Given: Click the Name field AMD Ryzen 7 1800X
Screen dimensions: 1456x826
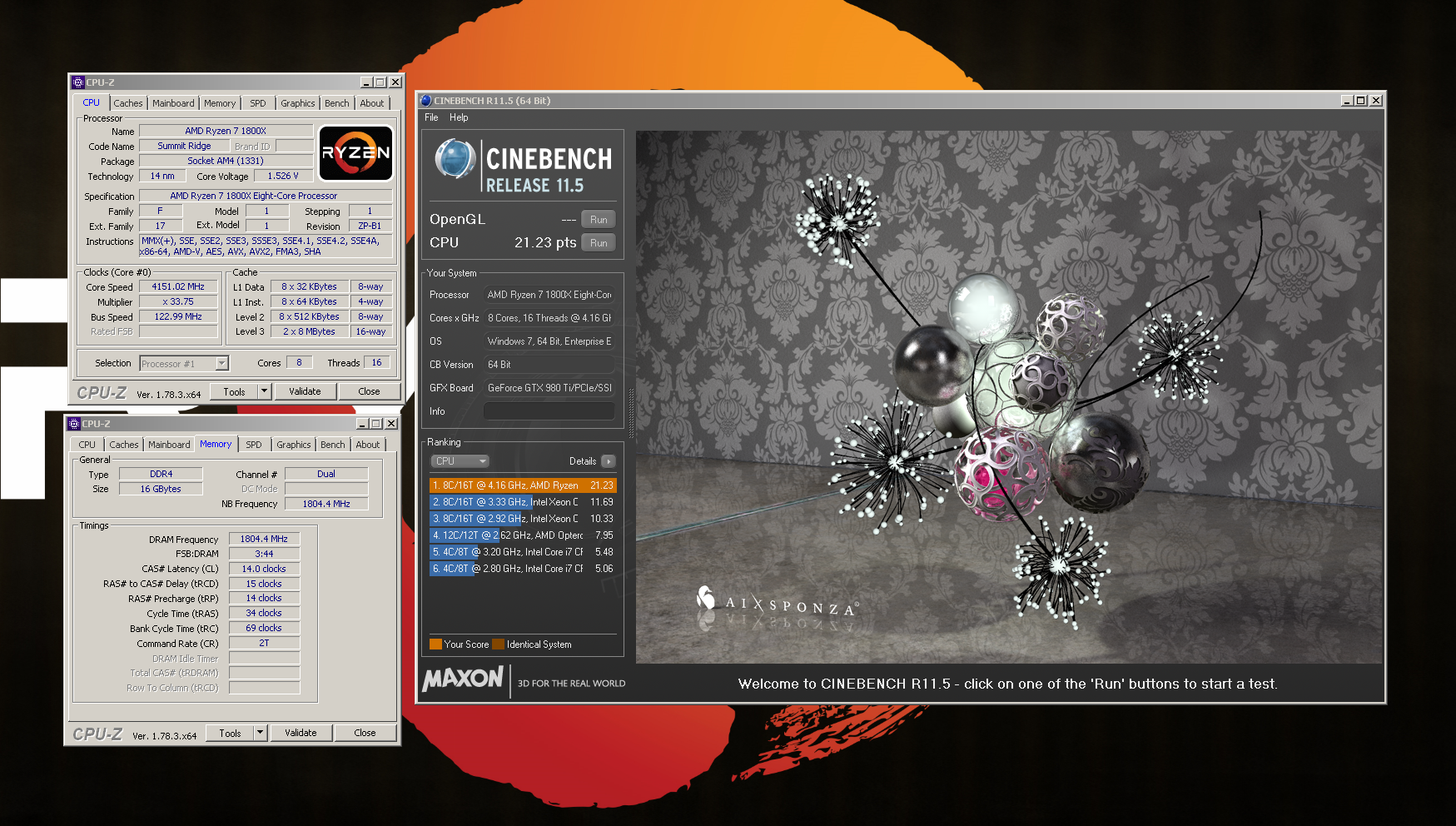Looking at the screenshot, I should pyautogui.click(x=226, y=131).
